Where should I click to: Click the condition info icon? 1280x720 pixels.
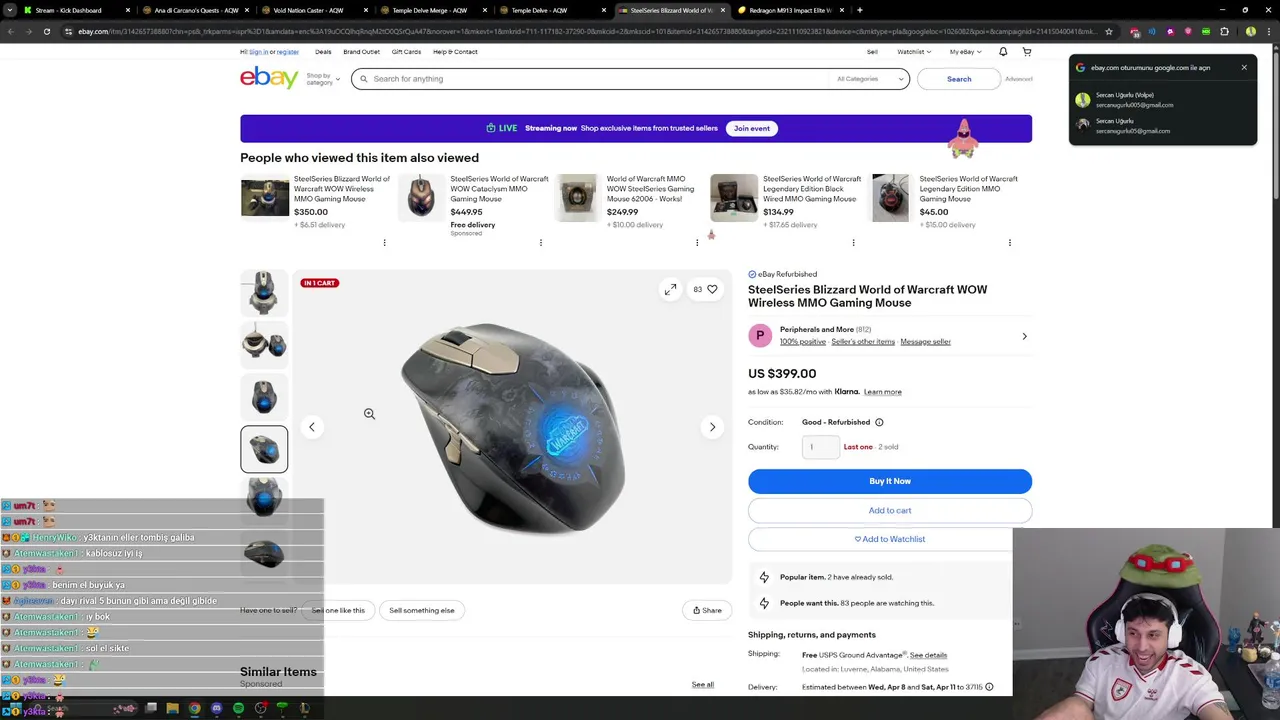pyautogui.click(x=879, y=422)
